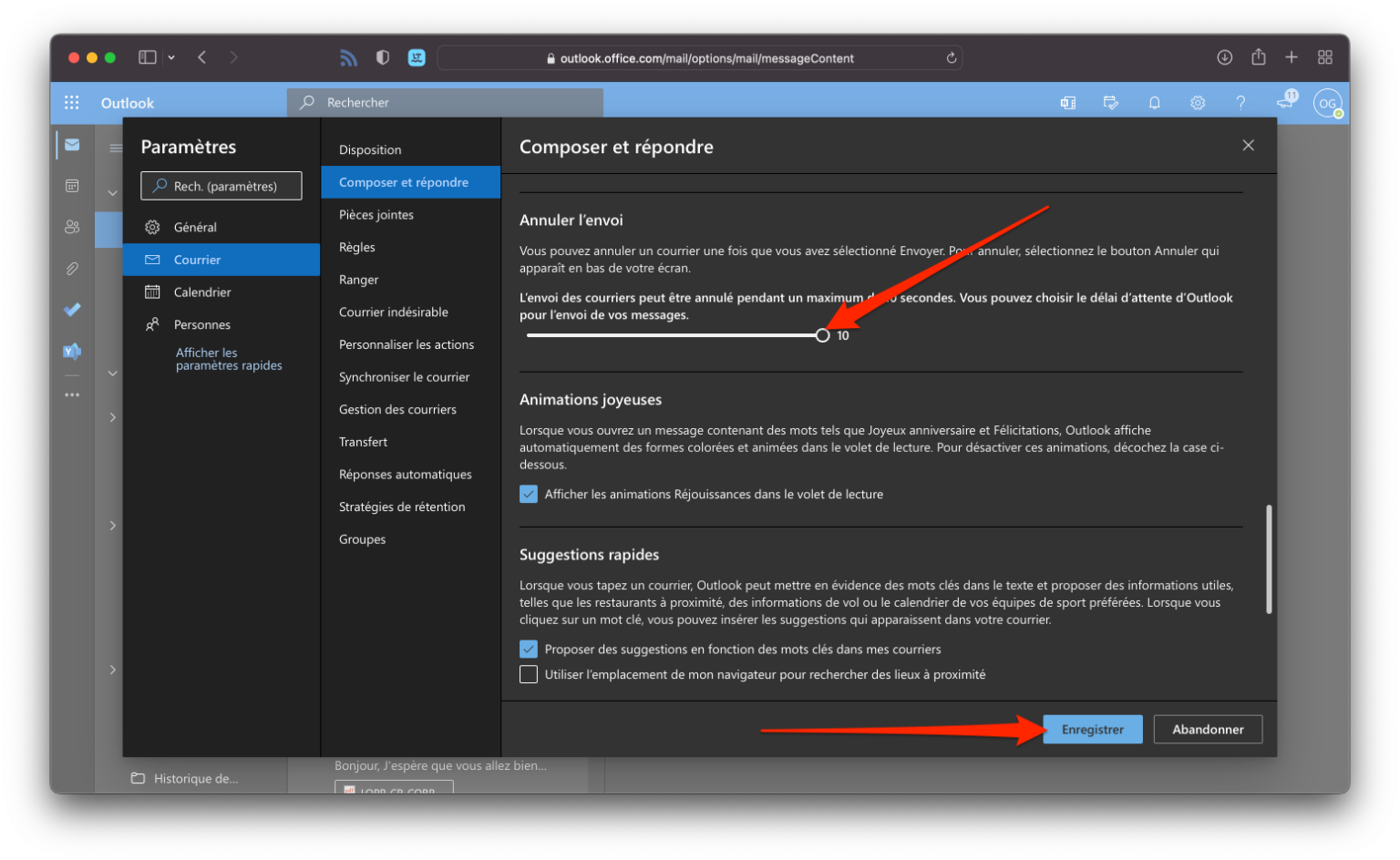Toggle the hamburger navigation pane icon
The height and width of the screenshot is (860, 1400).
pyautogui.click(x=116, y=148)
